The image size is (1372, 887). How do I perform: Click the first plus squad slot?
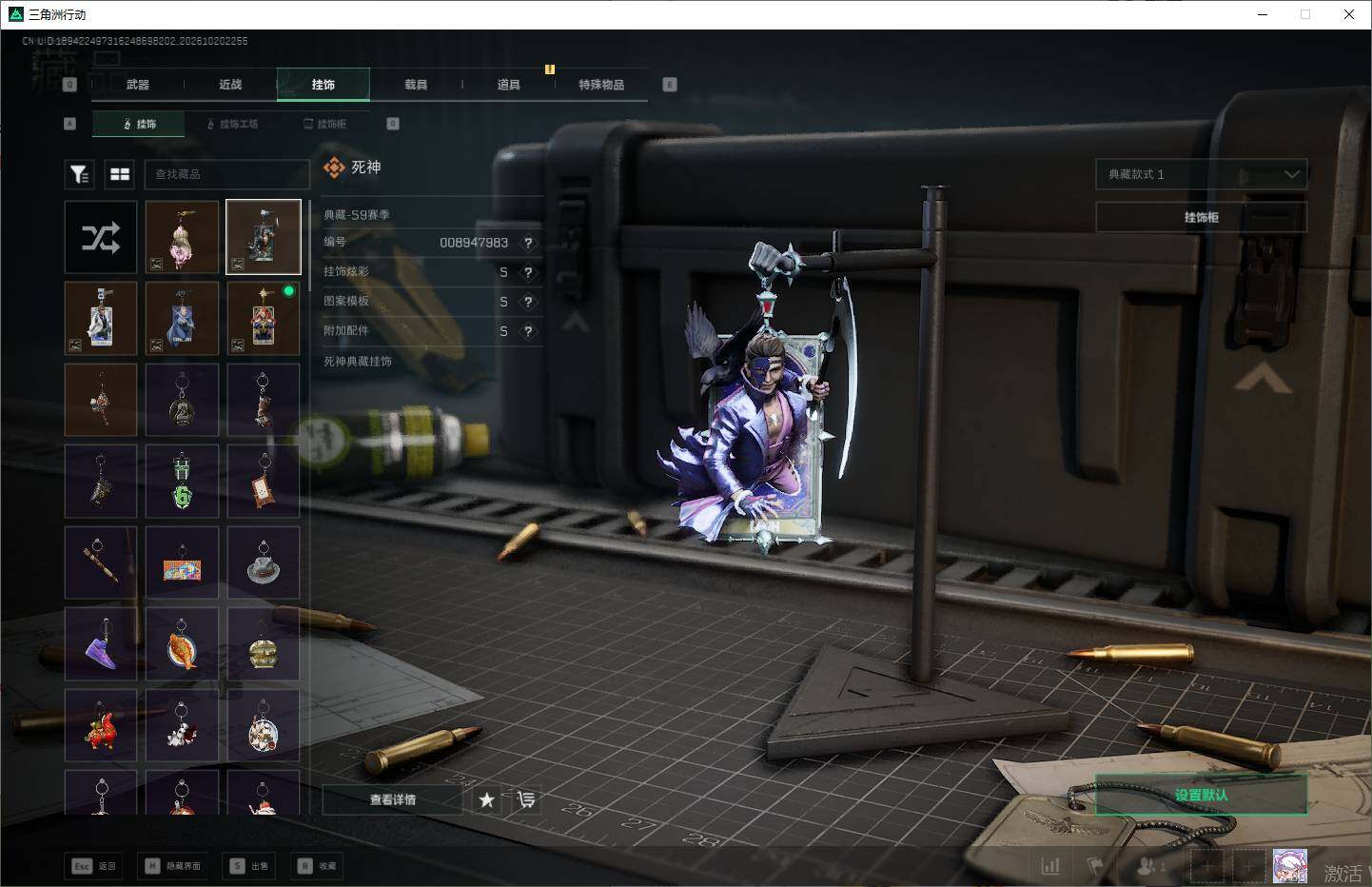(x=1206, y=867)
